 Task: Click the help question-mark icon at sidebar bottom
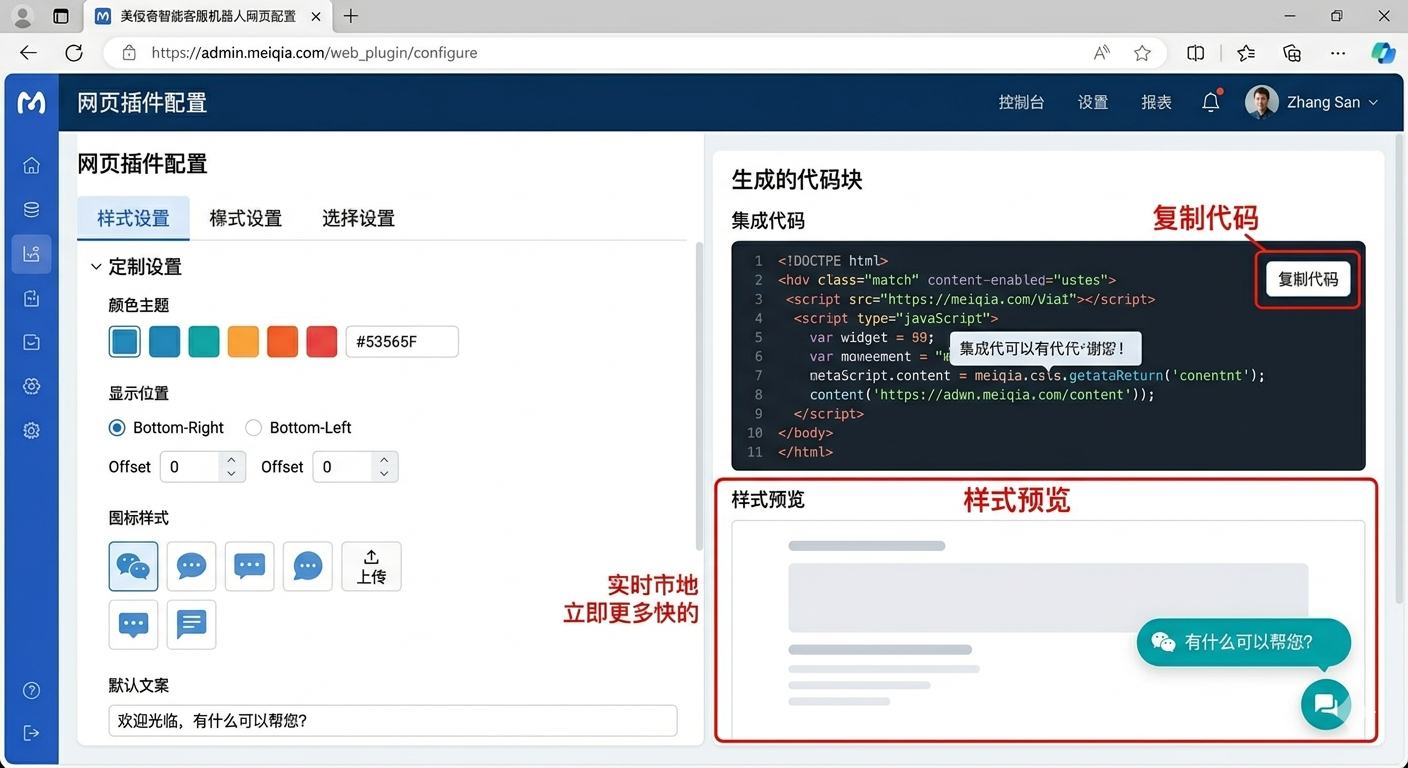31,690
